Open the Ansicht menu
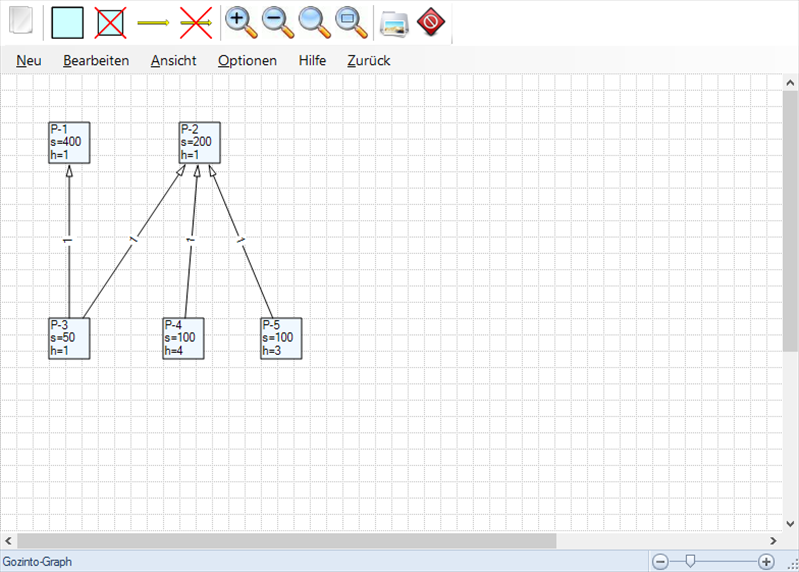The width and height of the screenshot is (799, 572). (x=174, y=60)
